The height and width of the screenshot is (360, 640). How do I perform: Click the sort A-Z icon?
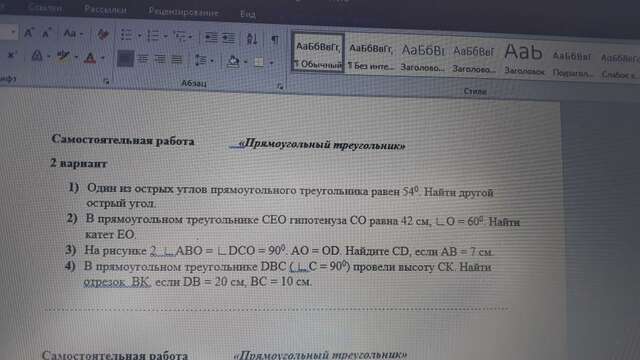252,39
